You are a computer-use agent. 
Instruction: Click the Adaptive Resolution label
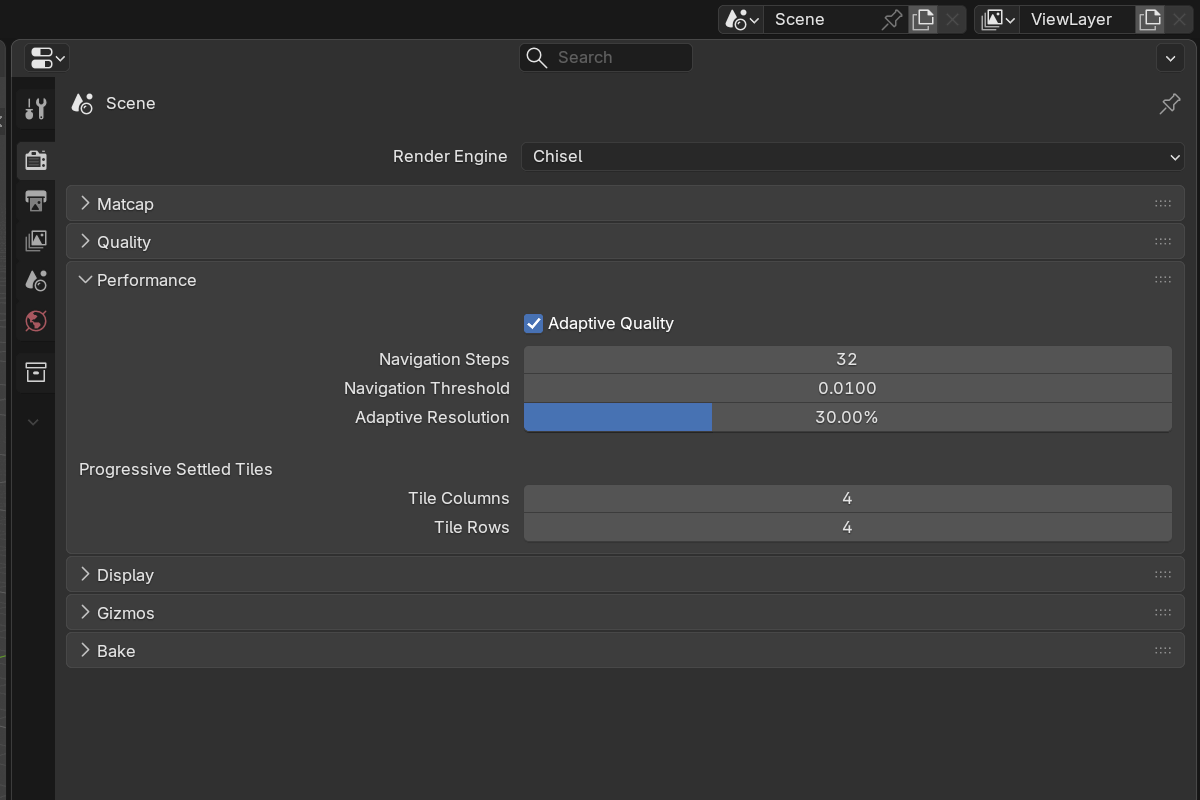pyautogui.click(x=432, y=417)
